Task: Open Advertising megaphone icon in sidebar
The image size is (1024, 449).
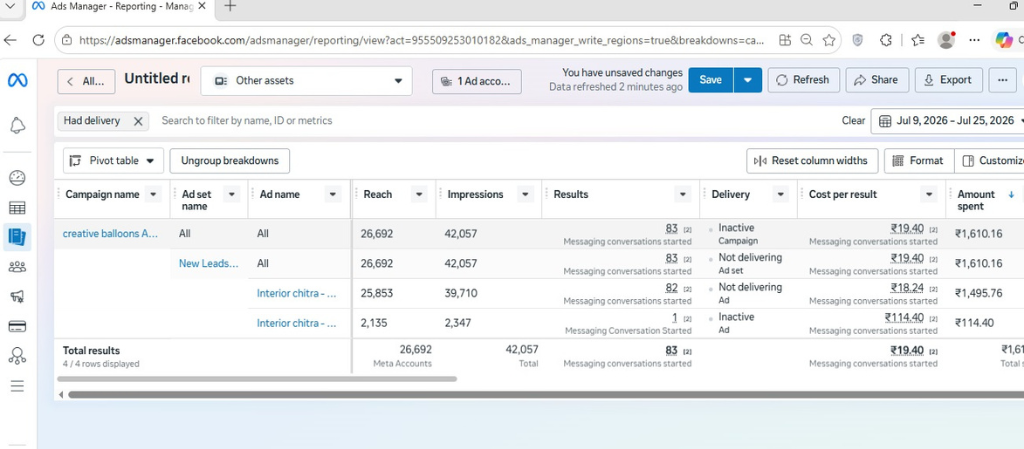Action: pyautogui.click(x=18, y=296)
